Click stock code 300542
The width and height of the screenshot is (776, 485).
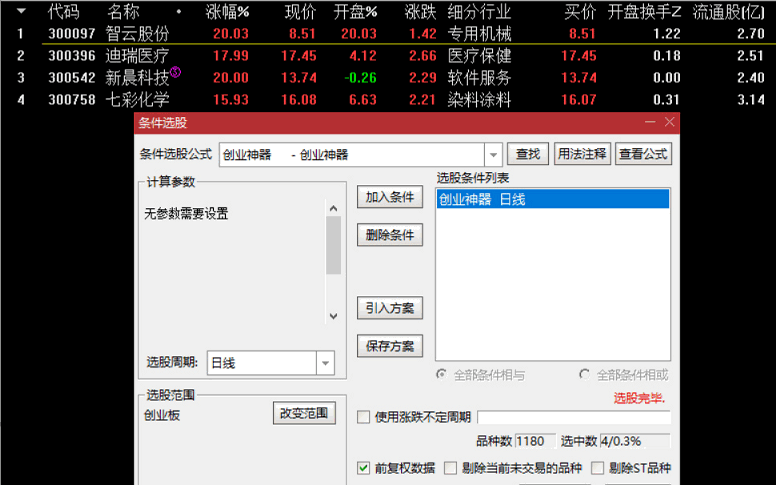click(72, 78)
